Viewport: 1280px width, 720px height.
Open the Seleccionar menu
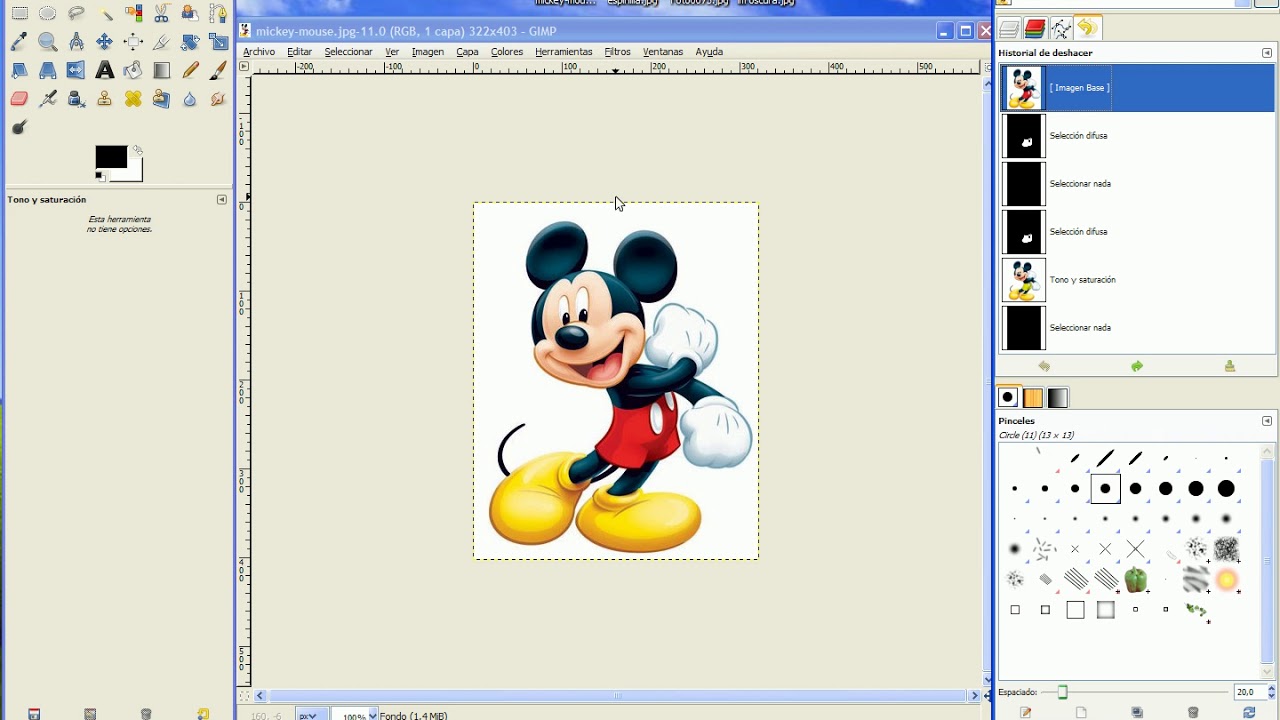348,52
